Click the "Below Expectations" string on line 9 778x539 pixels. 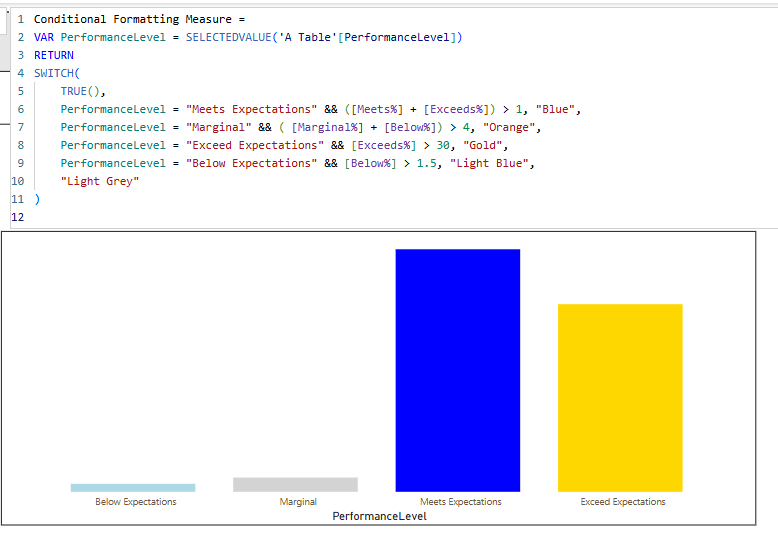(252, 163)
